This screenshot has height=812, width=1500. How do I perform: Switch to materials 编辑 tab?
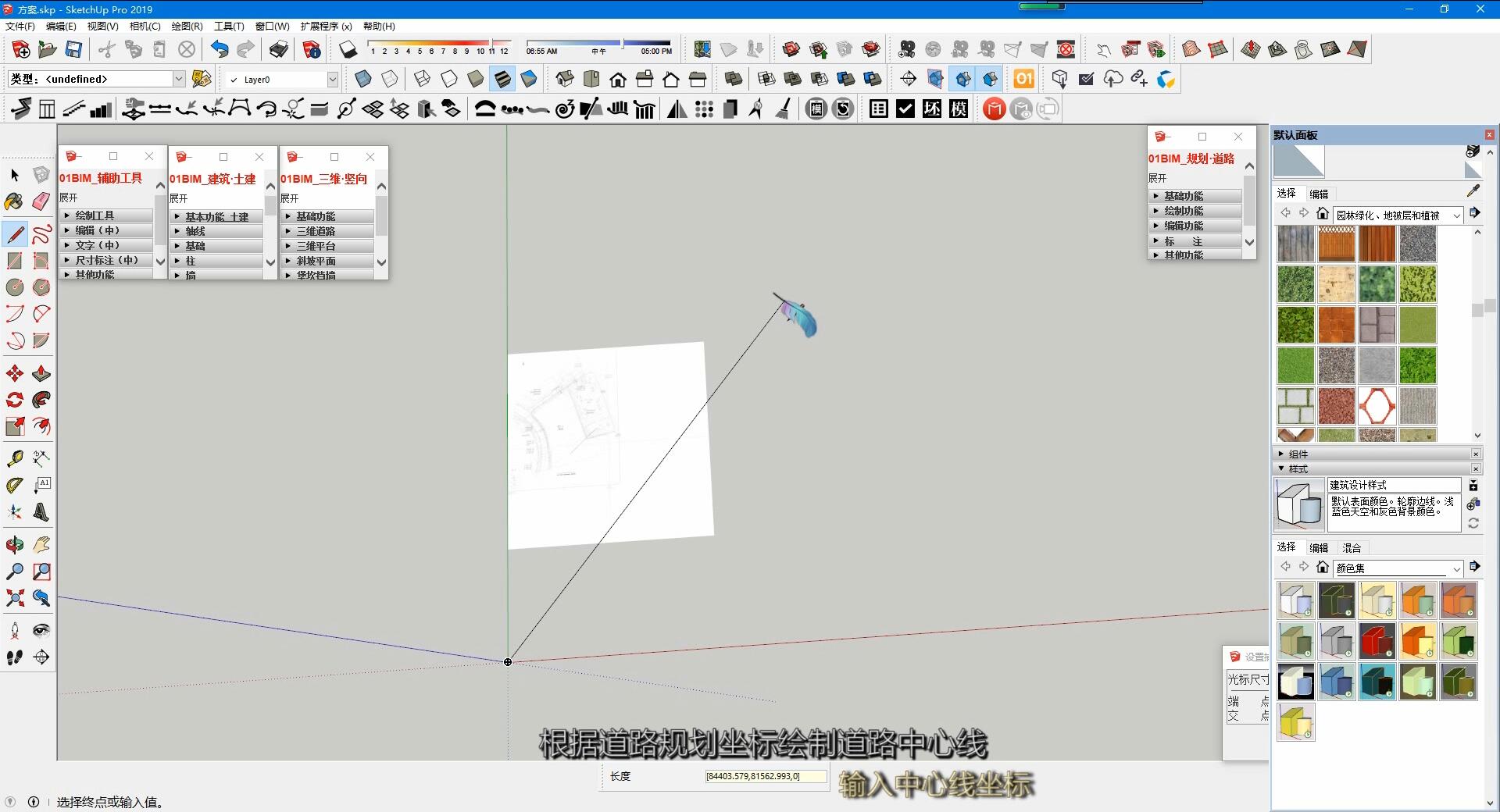(1319, 194)
